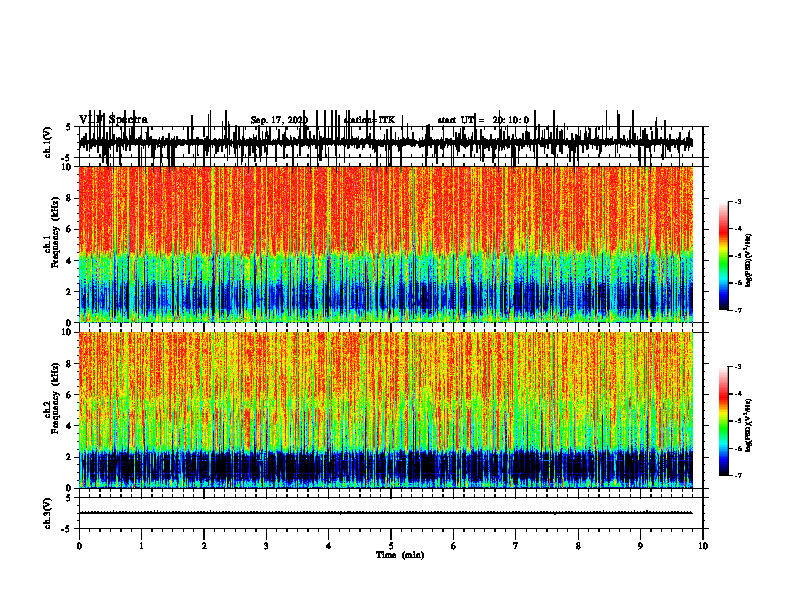Click the 'VLF Spectra' plot title

(x=113, y=120)
